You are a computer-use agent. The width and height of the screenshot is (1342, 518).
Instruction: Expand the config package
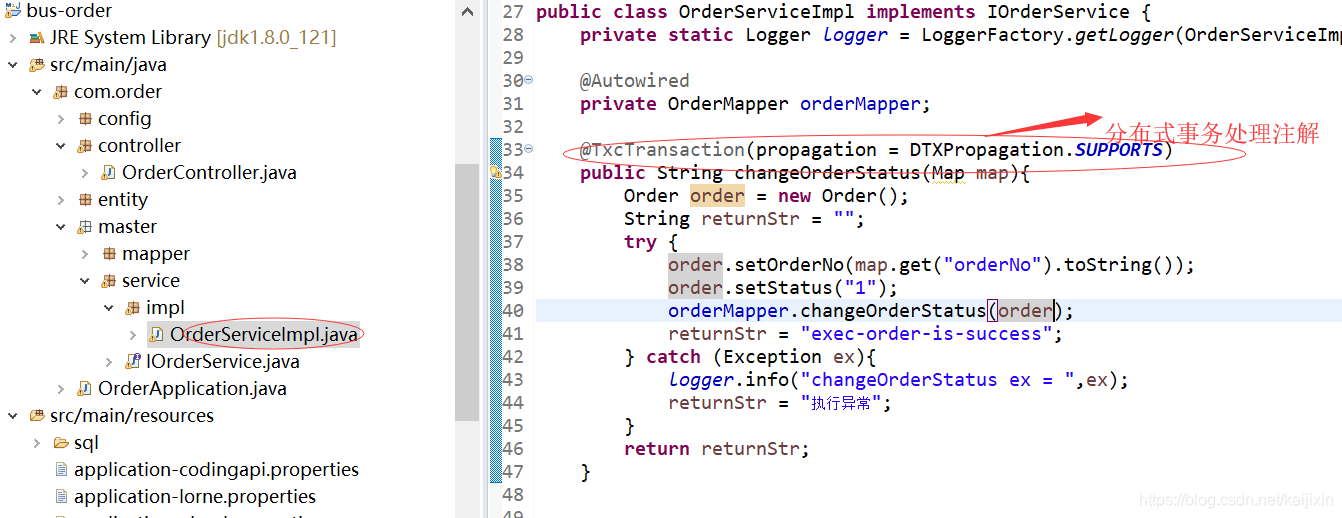[60, 119]
